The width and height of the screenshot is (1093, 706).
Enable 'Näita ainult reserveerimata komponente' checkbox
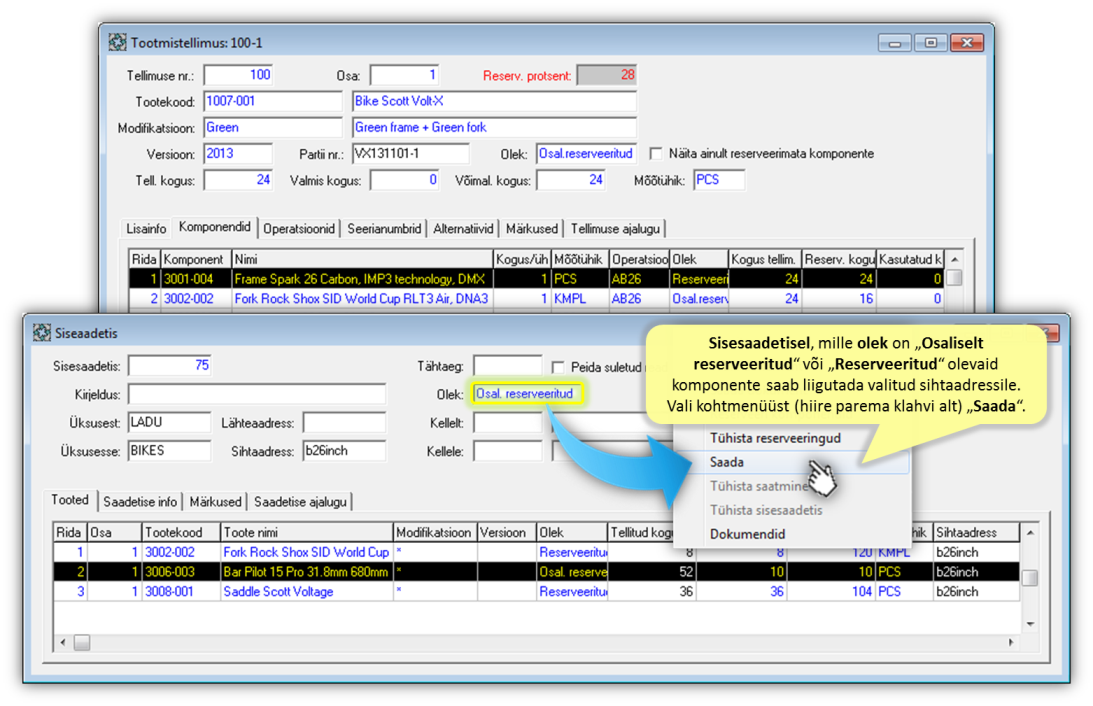click(656, 153)
